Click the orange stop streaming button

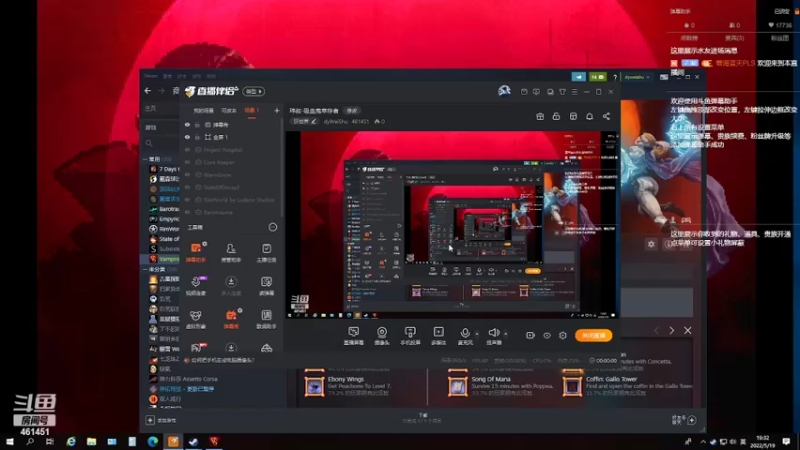(x=593, y=335)
